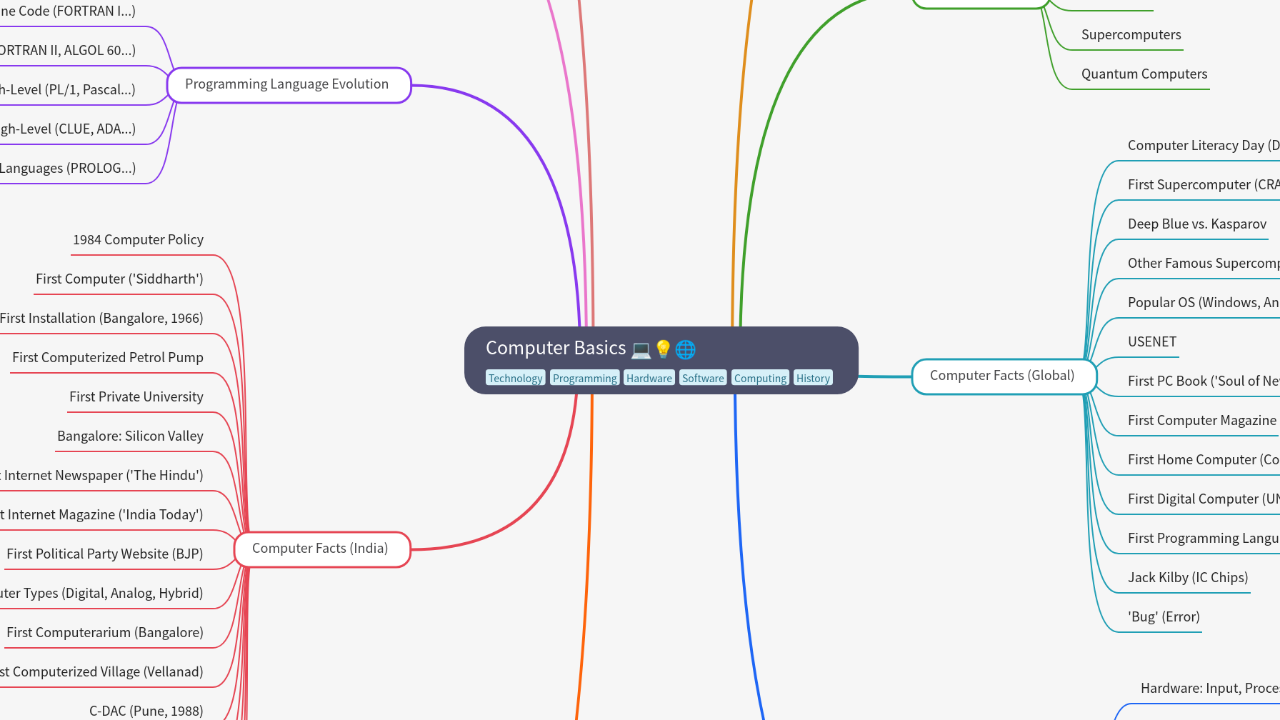This screenshot has width=1280, height=720.
Task: Select Languages (PROLOG...) item
Action: click(x=68, y=168)
